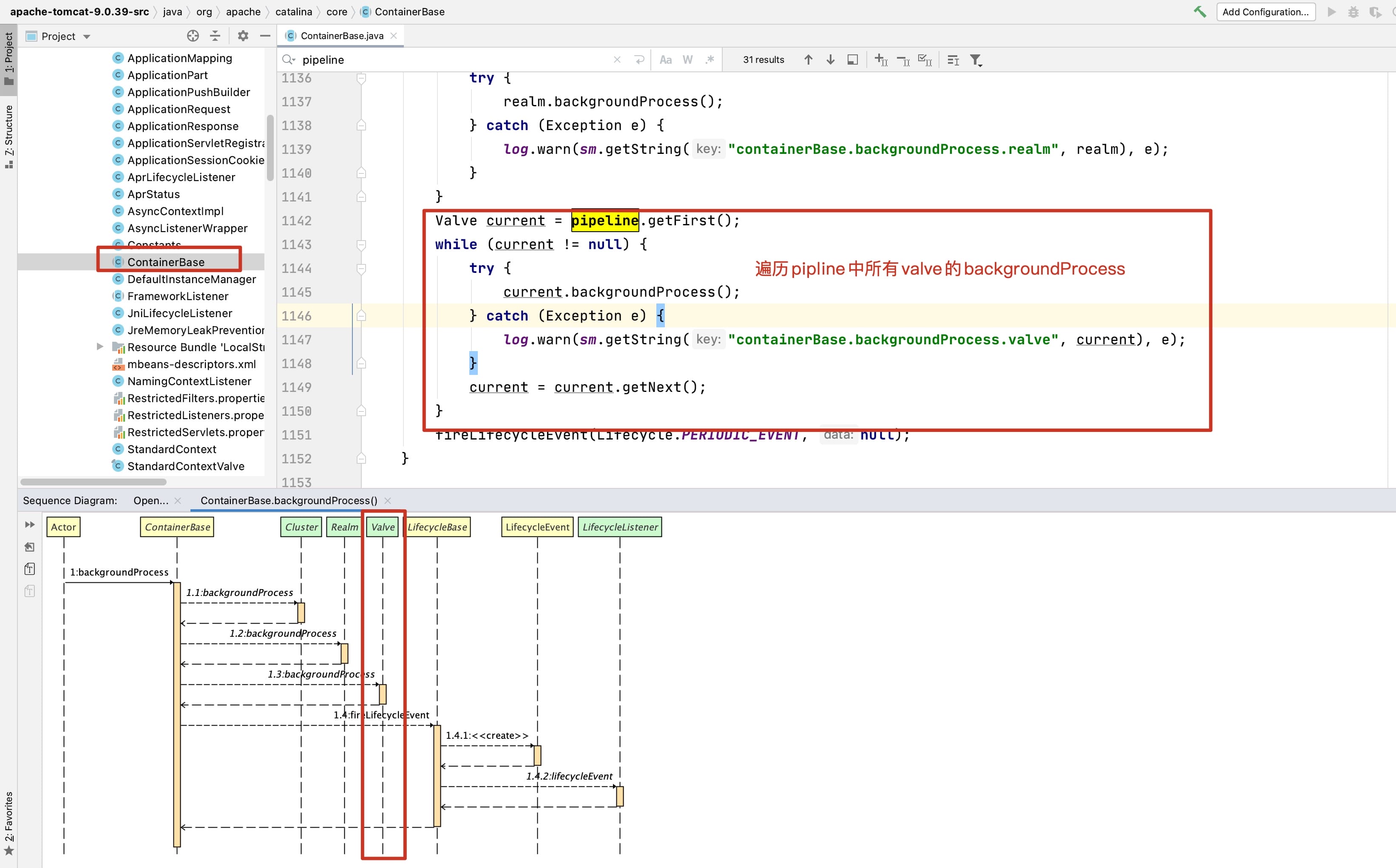
Task: Toggle Match Case search option
Action: [666, 60]
